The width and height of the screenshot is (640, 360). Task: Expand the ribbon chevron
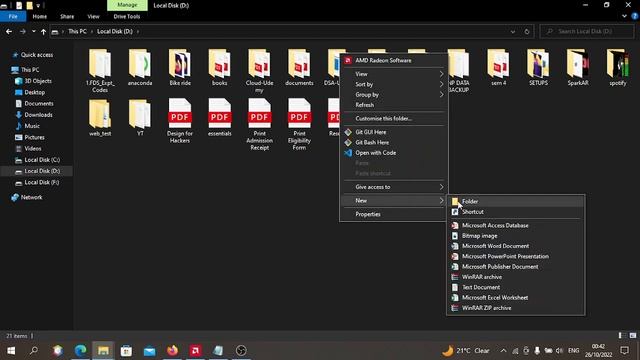[624, 16]
